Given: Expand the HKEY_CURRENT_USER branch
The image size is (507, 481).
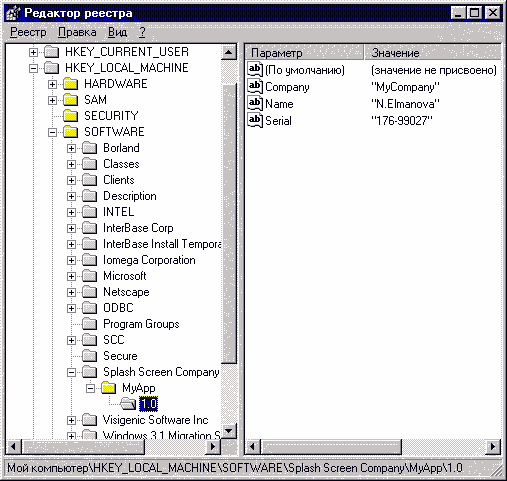Looking at the screenshot, I should tap(33, 52).
